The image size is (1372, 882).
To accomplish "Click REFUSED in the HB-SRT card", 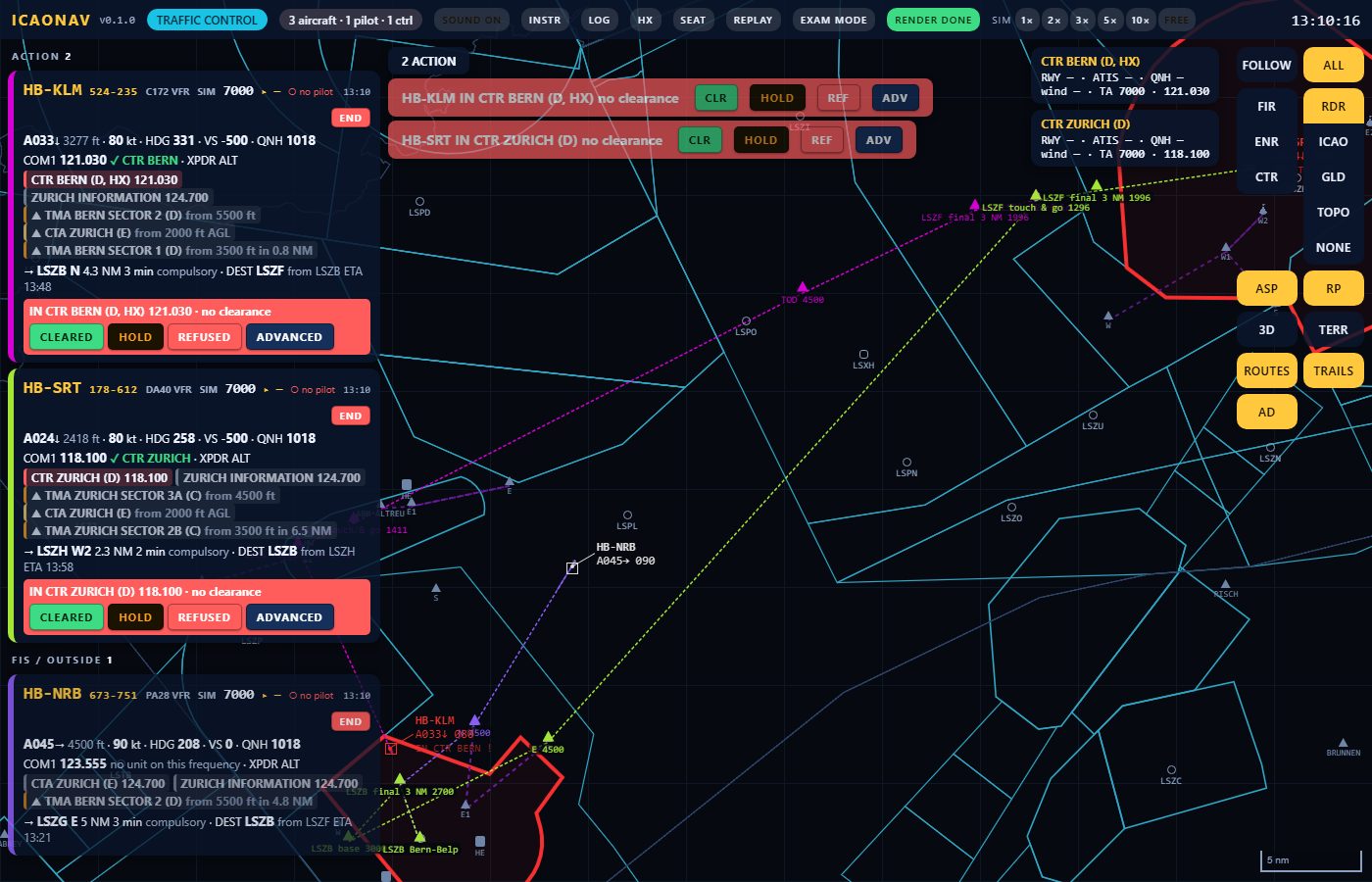I will 204,617.
